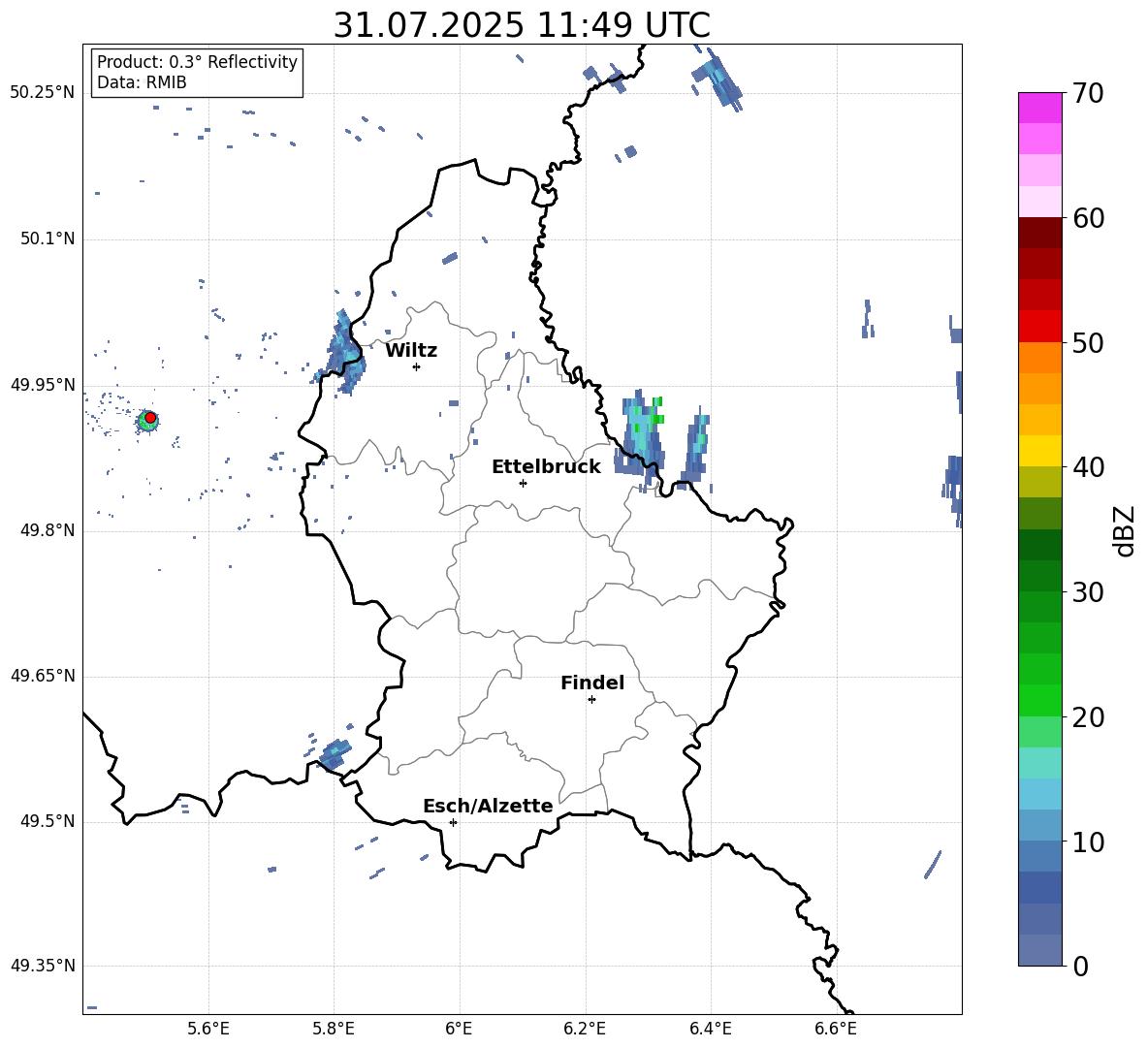Click the colorbar tick label 70

pos(1088,94)
